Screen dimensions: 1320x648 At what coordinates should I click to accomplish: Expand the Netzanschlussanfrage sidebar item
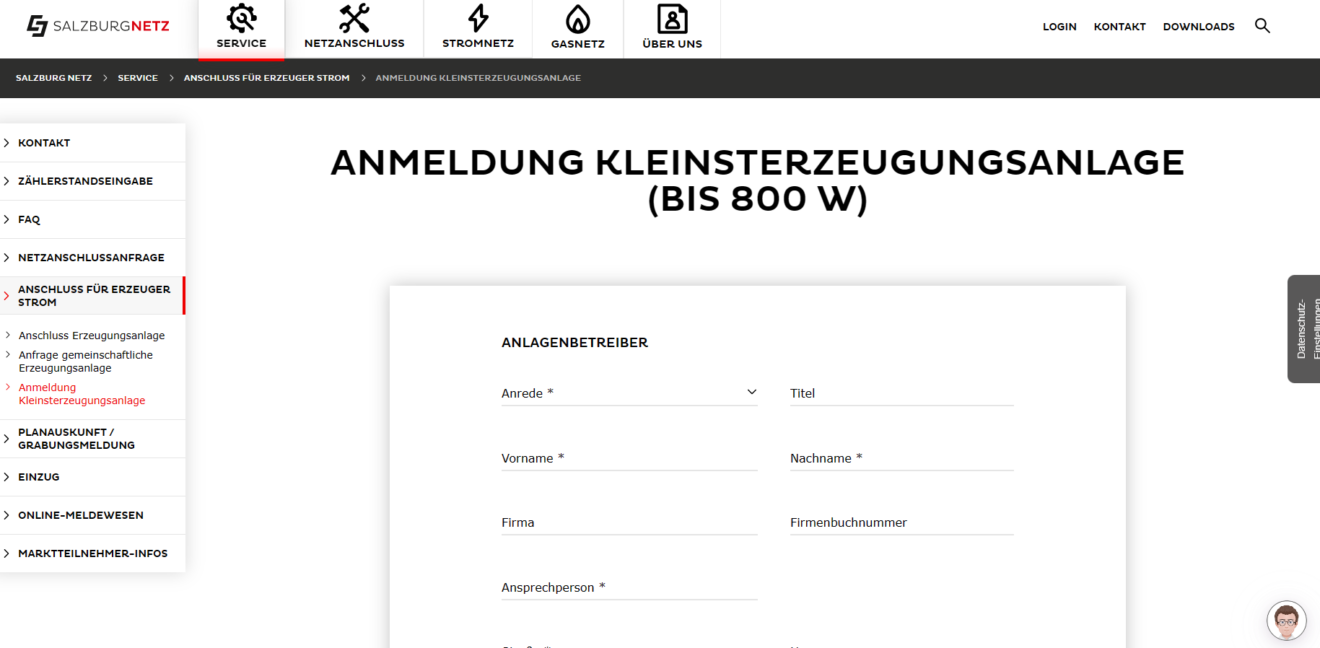pyautogui.click(x=91, y=257)
